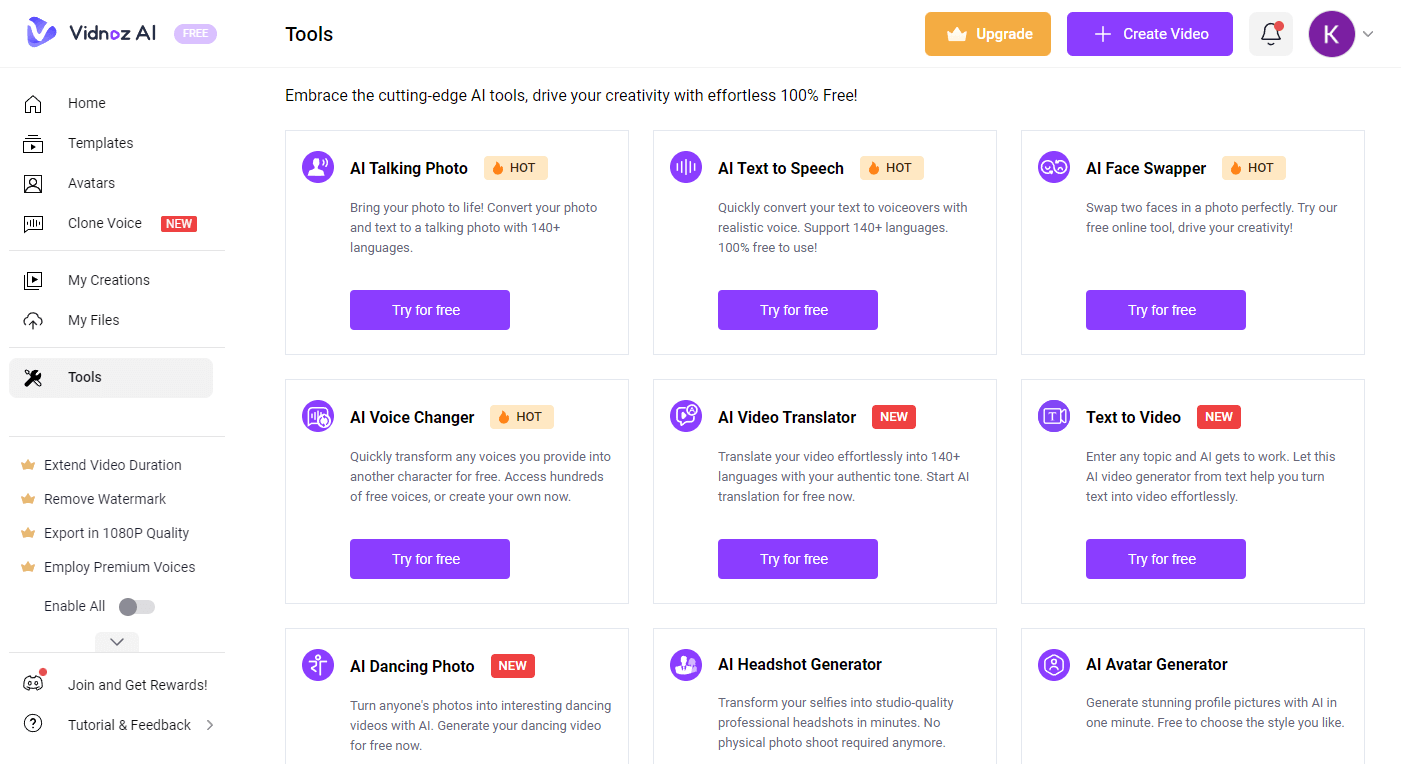Click the AI Face Swapper icon
The width and height of the screenshot is (1401, 764).
(x=1054, y=167)
